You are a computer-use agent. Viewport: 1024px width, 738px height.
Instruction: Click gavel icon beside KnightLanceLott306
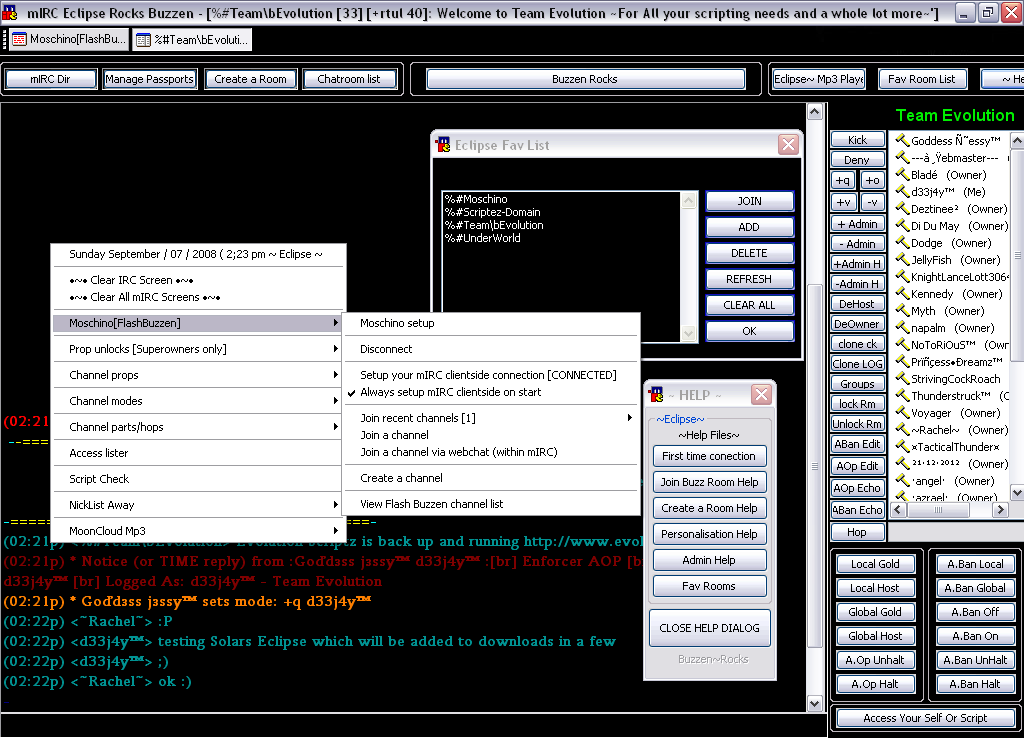pyautogui.click(x=902, y=276)
